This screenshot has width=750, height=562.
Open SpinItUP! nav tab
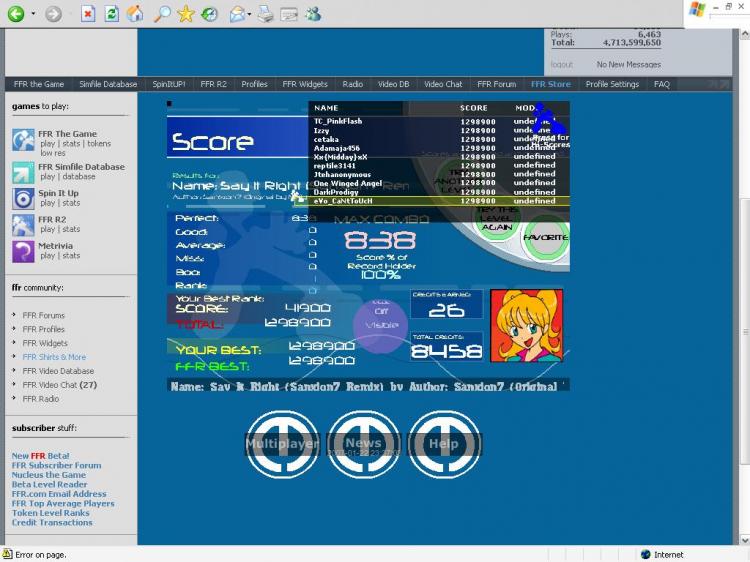169,84
